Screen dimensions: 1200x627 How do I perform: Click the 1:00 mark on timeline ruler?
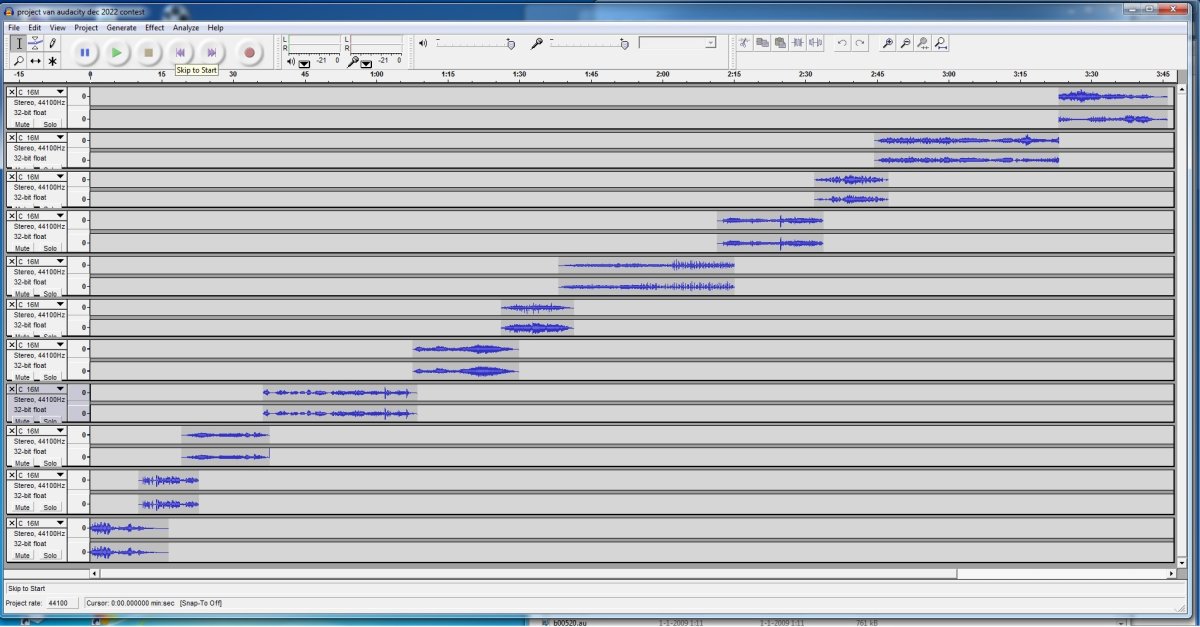click(377, 75)
